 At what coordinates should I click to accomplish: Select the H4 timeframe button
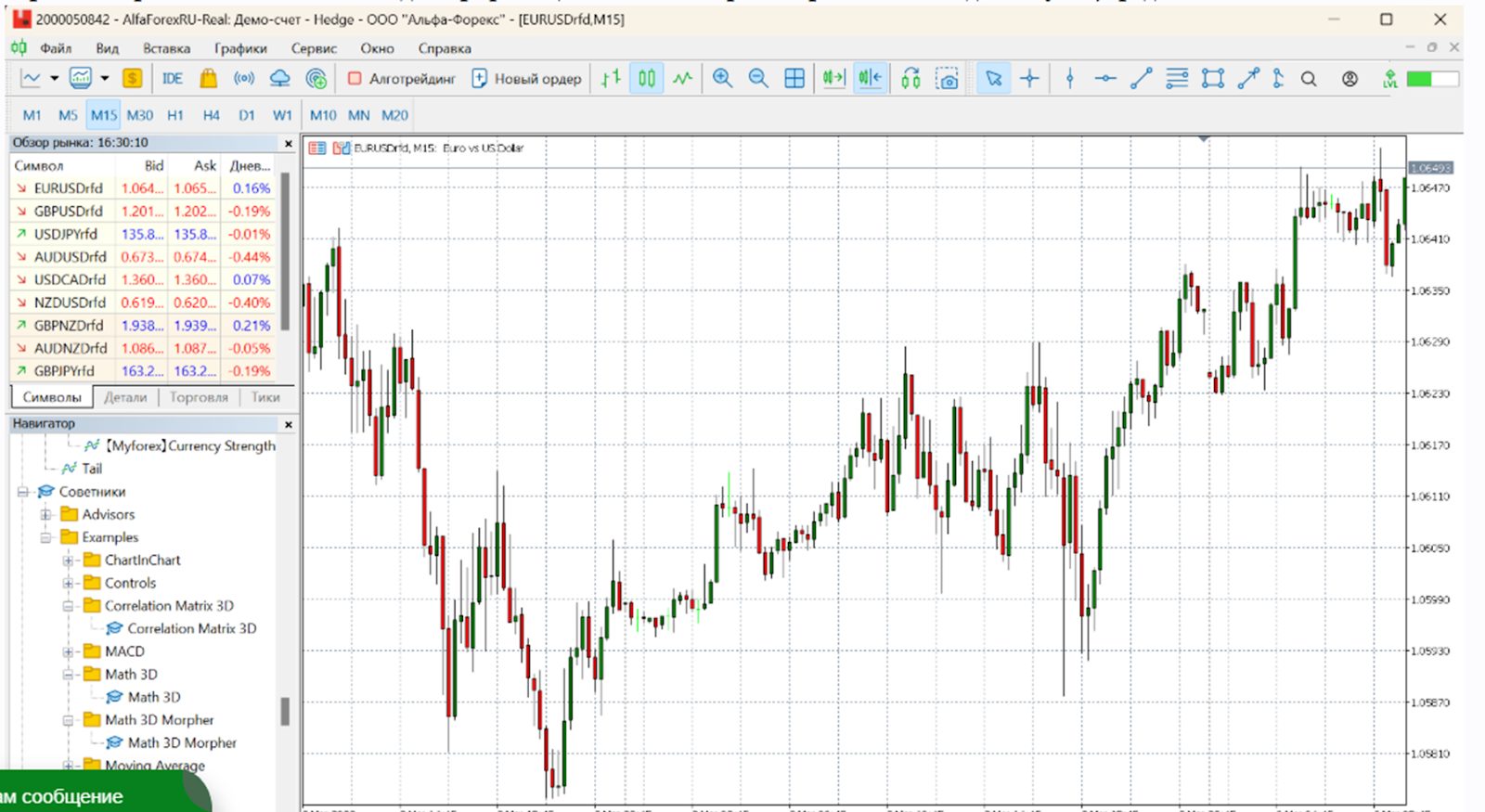211,115
